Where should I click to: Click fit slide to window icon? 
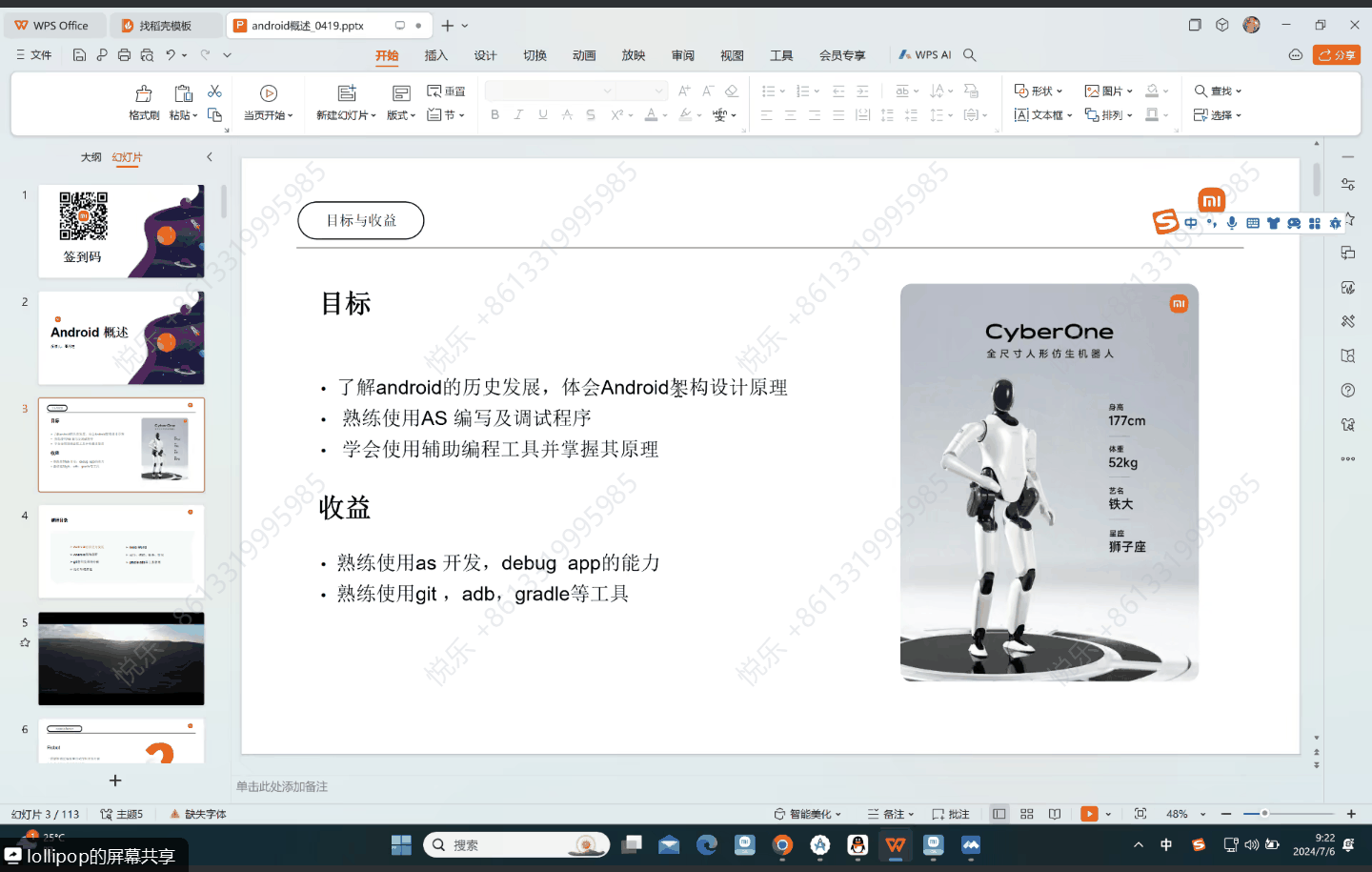pyautogui.click(x=1140, y=814)
